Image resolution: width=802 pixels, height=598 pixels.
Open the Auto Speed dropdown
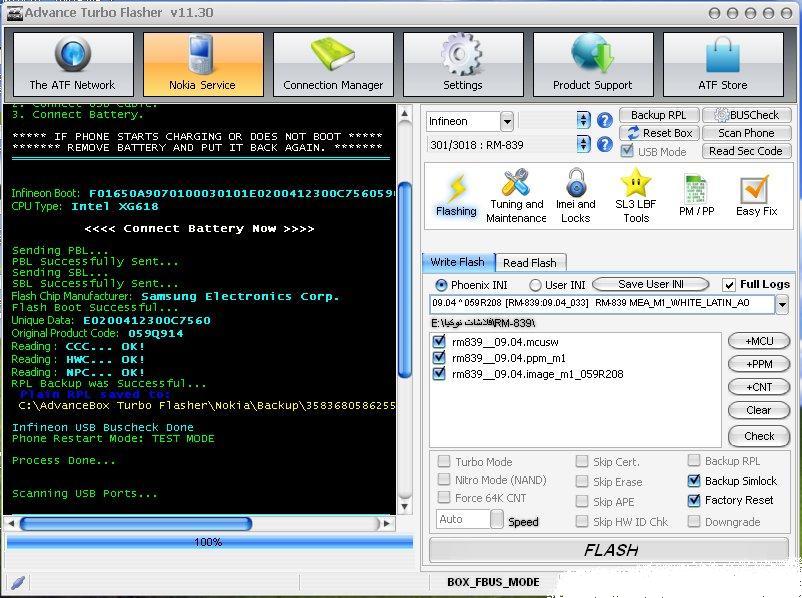click(497, 519)
